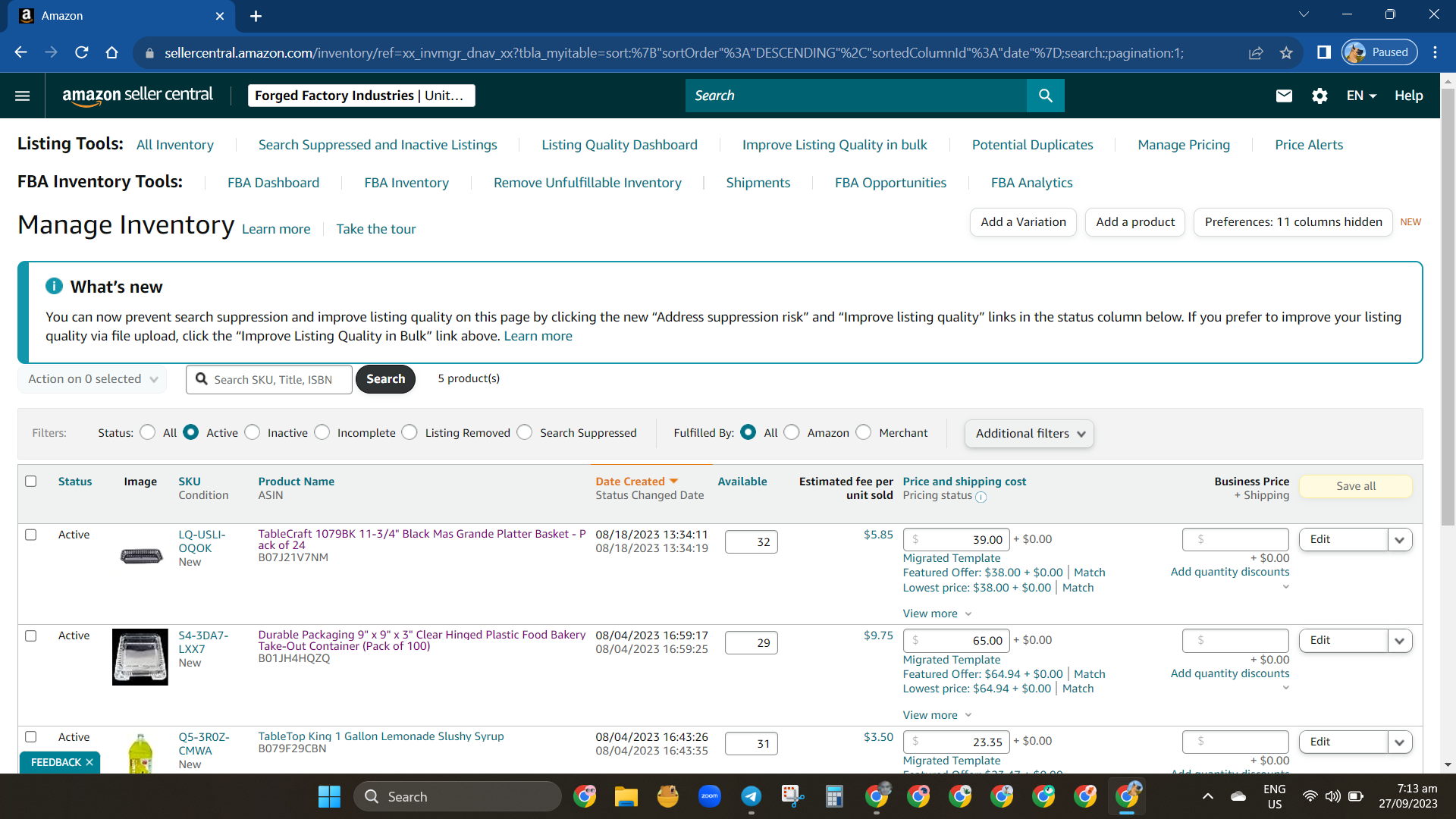Tick the checkbox for SKU LQ-USLI-OQOK
The image size is (1456, 819).
pyautogui.click(x=31, y=535)
